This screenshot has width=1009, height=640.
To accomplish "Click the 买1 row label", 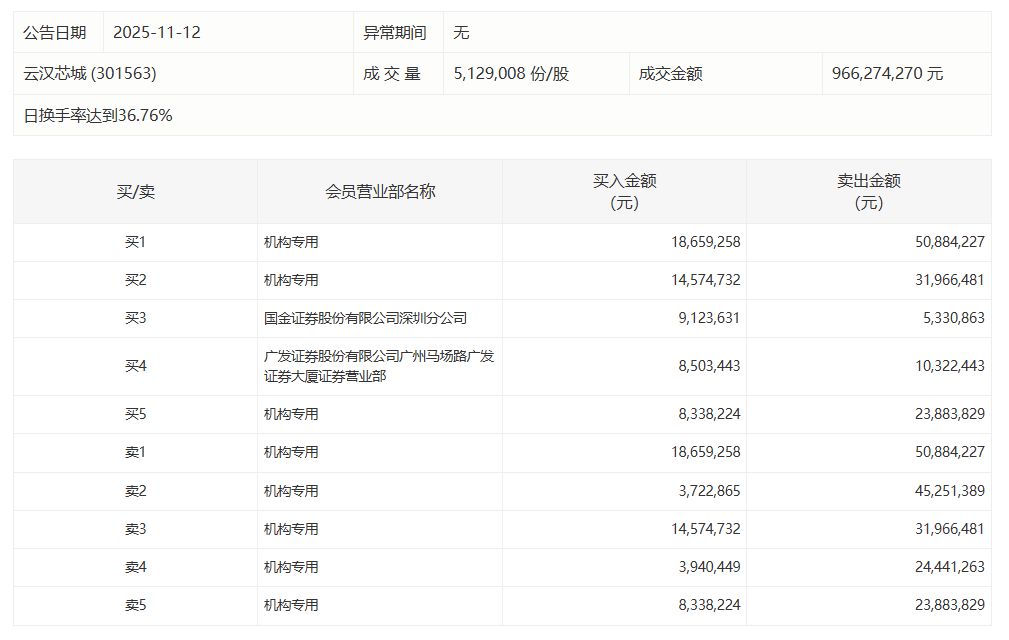I will (135, 242).
